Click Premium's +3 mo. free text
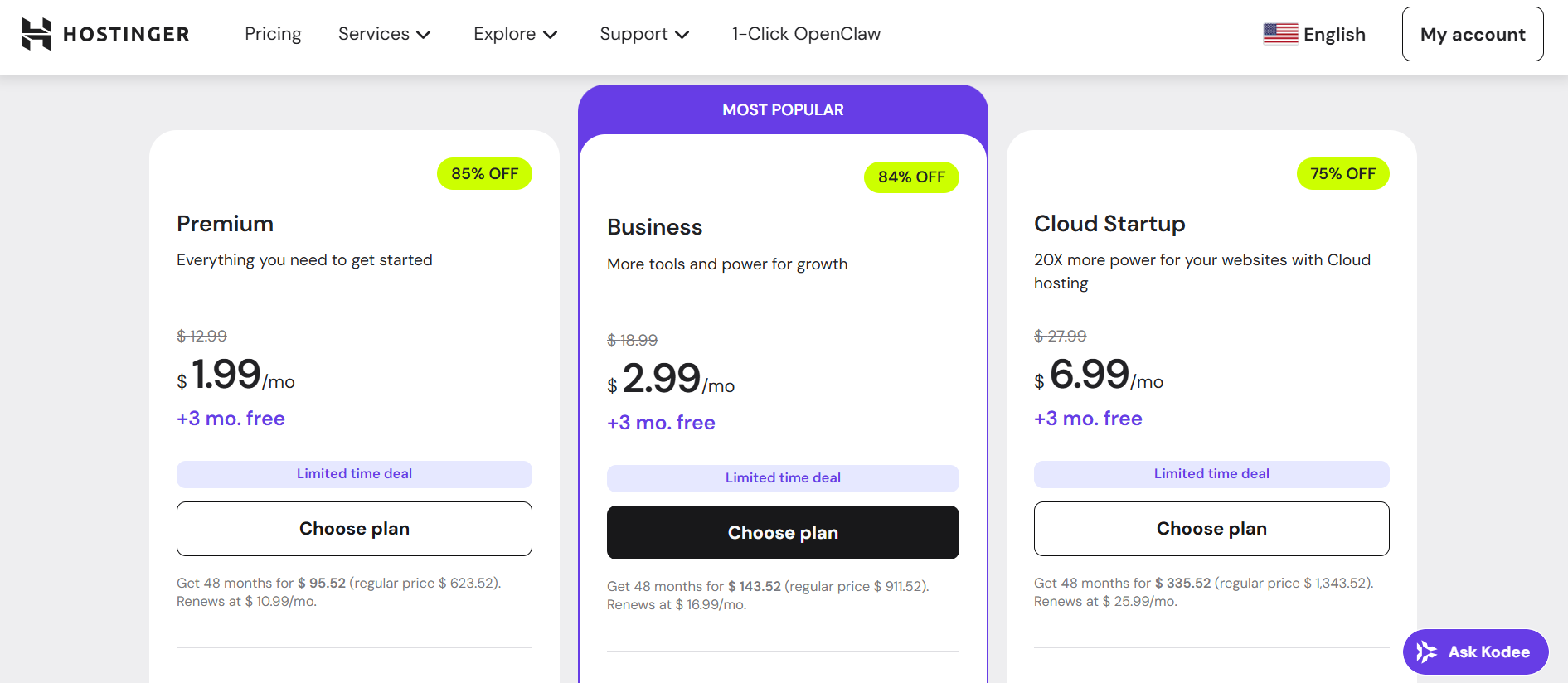 click(x=231, y=419)
